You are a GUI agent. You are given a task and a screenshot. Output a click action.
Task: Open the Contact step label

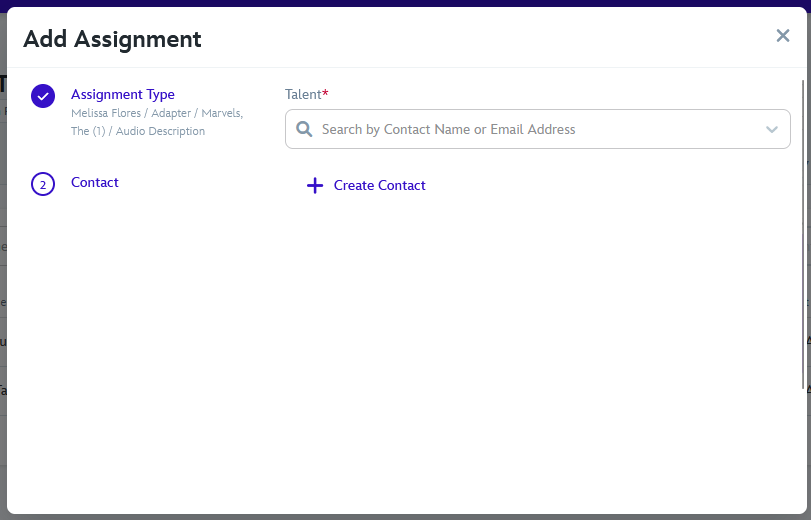pyautogui.click(x=95, y=182)
